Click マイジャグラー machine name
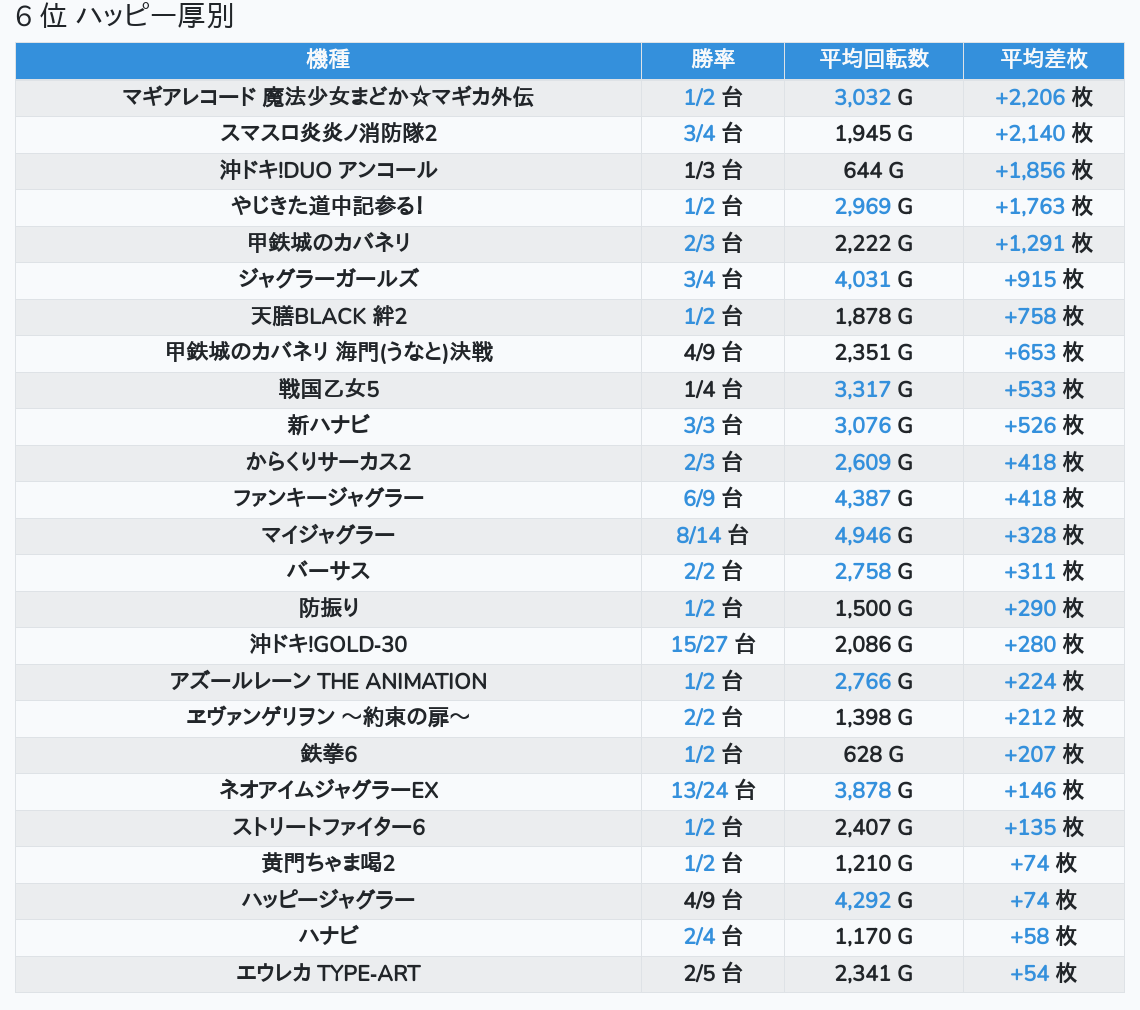Viewport: 1140px width, 1010px height. 328,535
